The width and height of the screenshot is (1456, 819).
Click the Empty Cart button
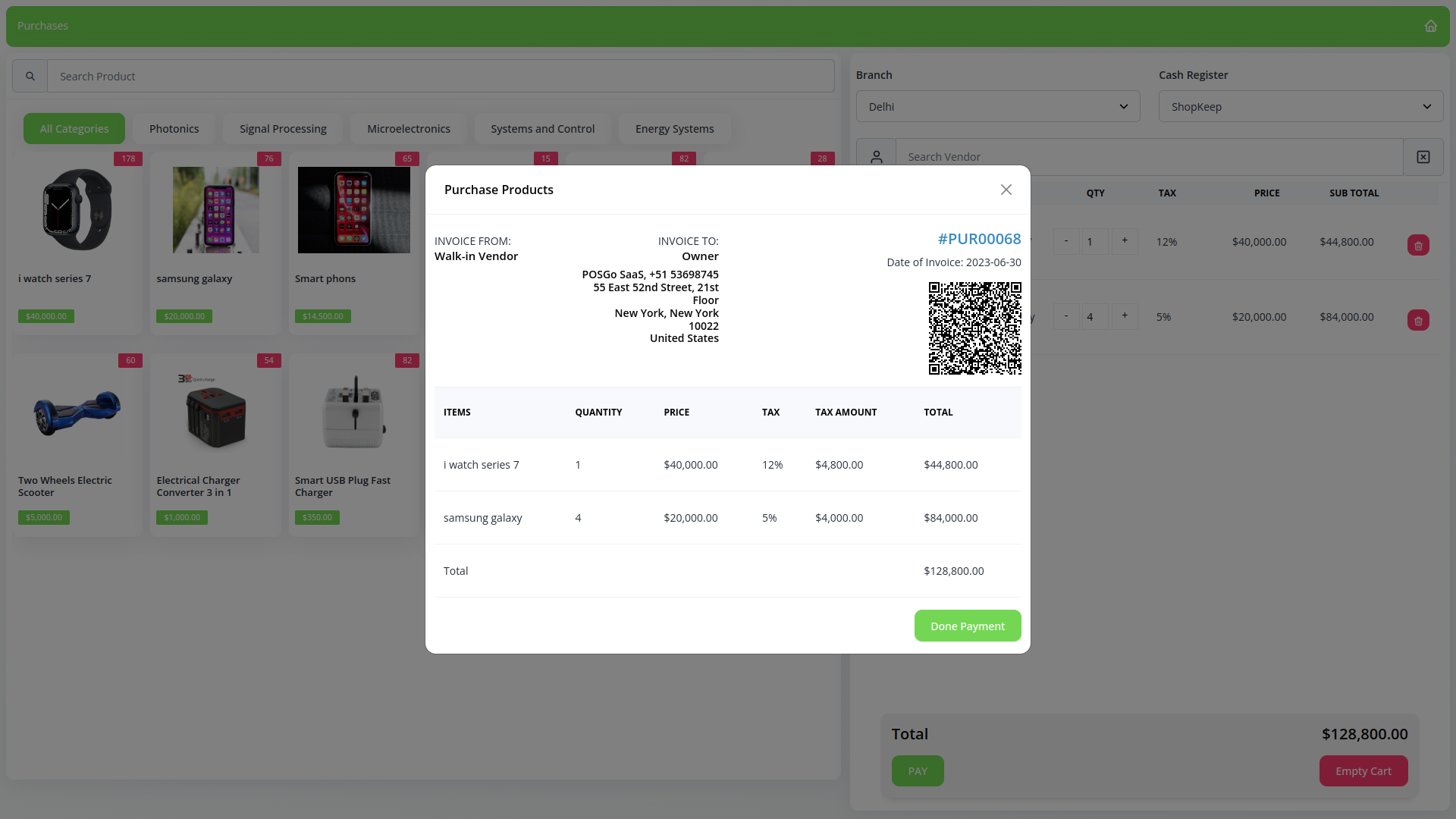click(1363, 771)
